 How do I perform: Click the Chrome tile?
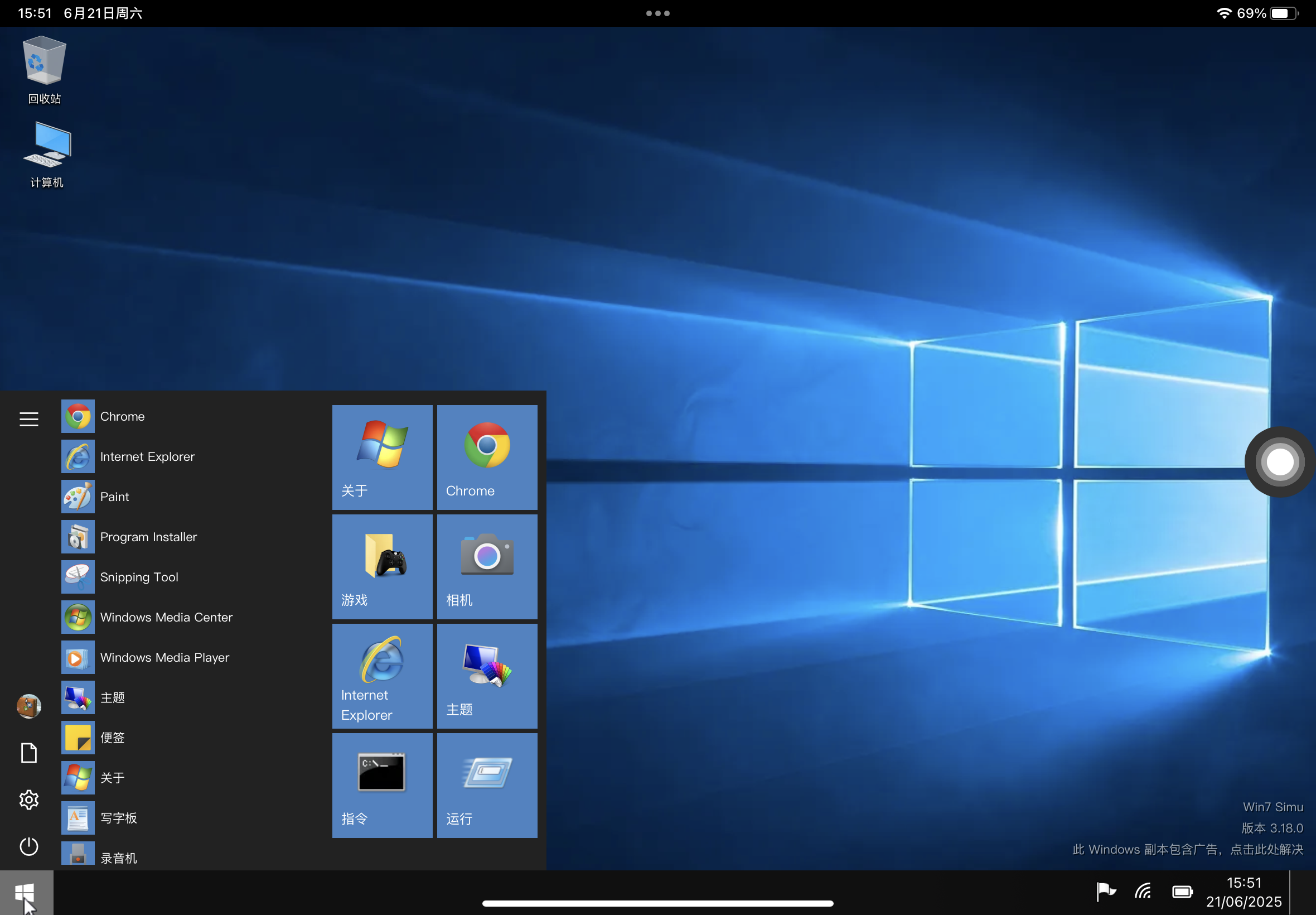pyautogui.click(x=487, y=457)
